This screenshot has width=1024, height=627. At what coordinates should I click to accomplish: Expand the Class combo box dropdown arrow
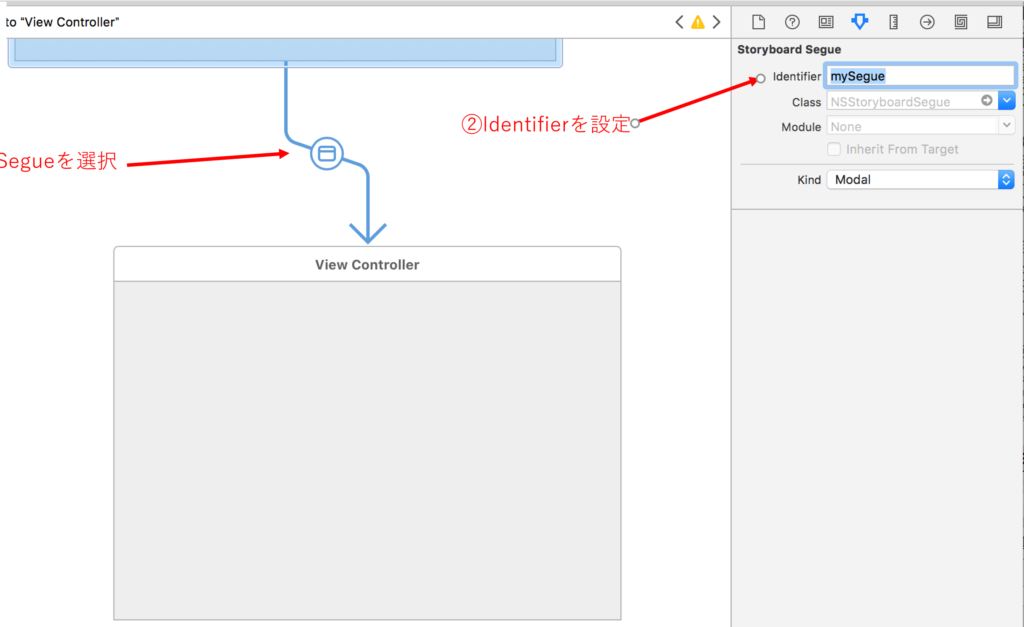coord(1007,101)
